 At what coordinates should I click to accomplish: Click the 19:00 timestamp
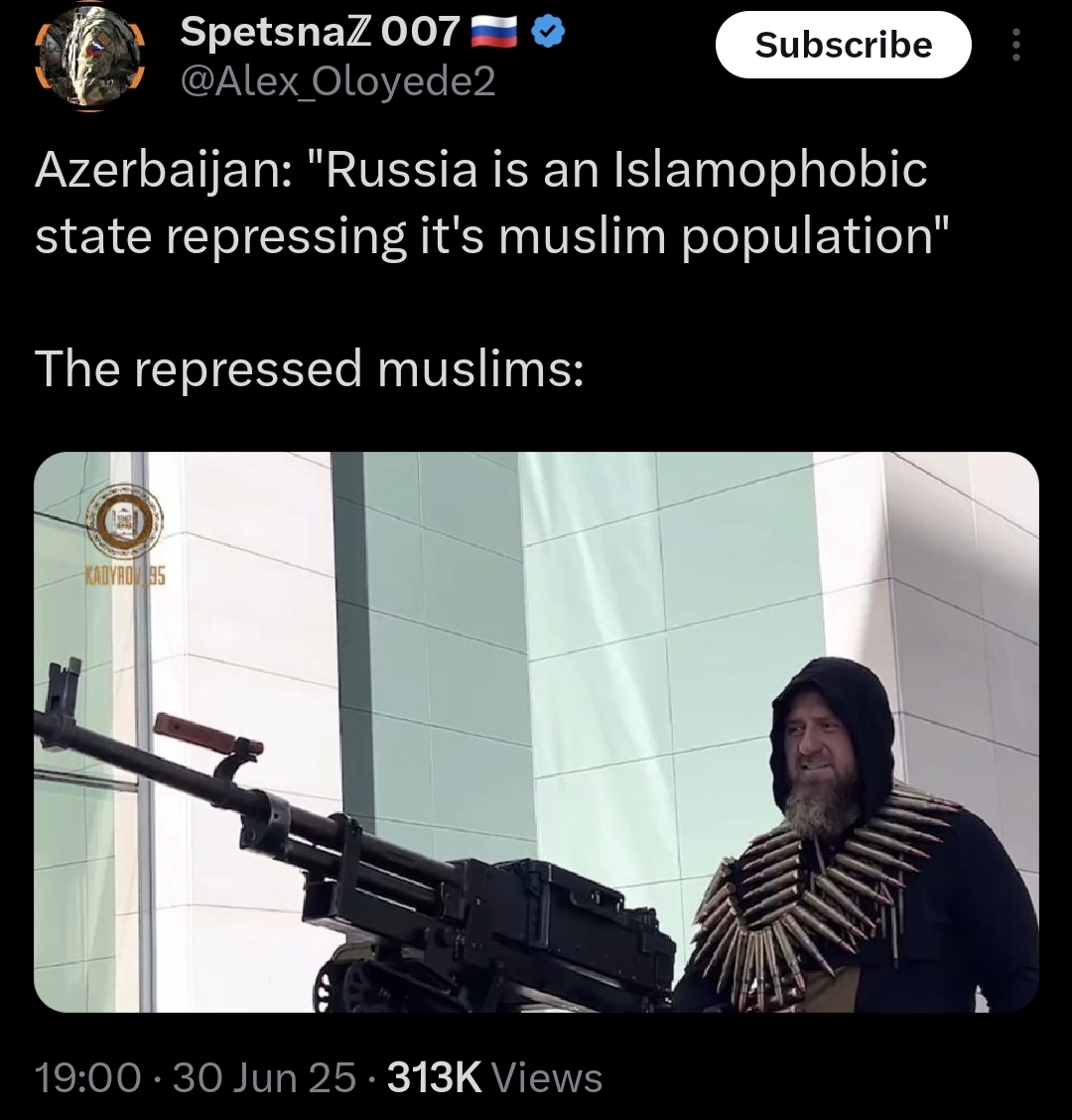click(88, 1077)
